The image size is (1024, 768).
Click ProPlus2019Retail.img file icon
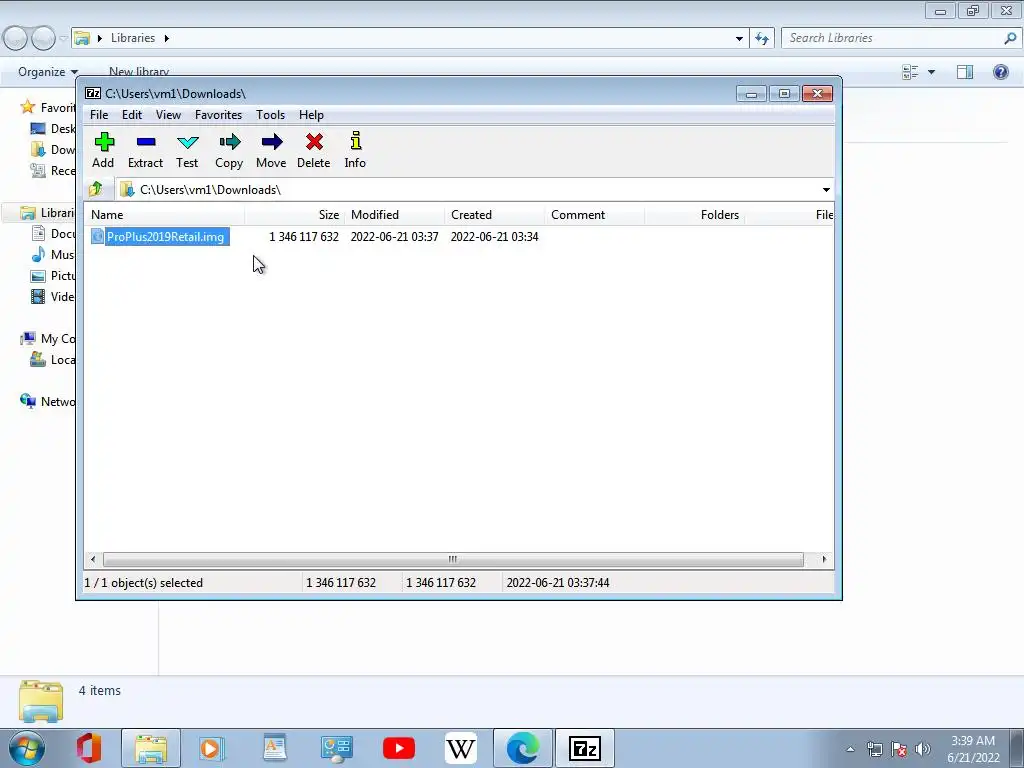97,236
